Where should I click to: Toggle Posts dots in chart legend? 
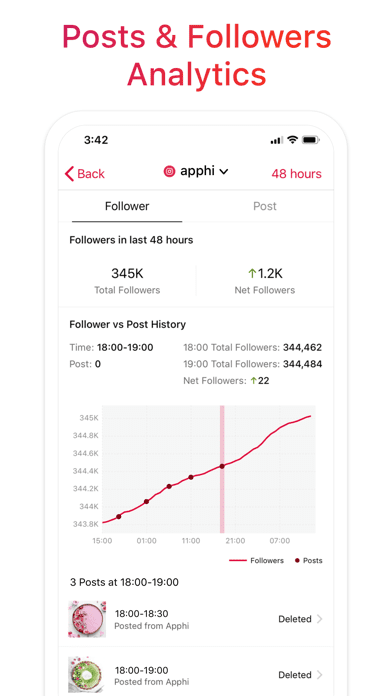[309, 561]
